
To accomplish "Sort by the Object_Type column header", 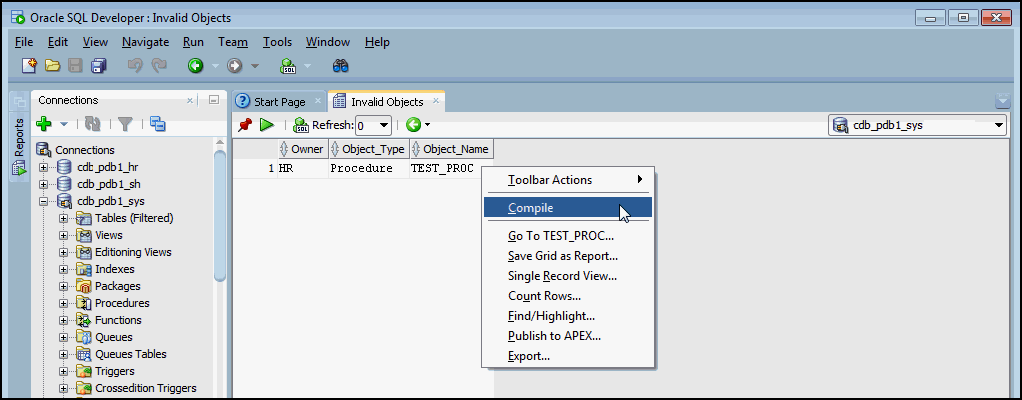I will tap(371, 149).
